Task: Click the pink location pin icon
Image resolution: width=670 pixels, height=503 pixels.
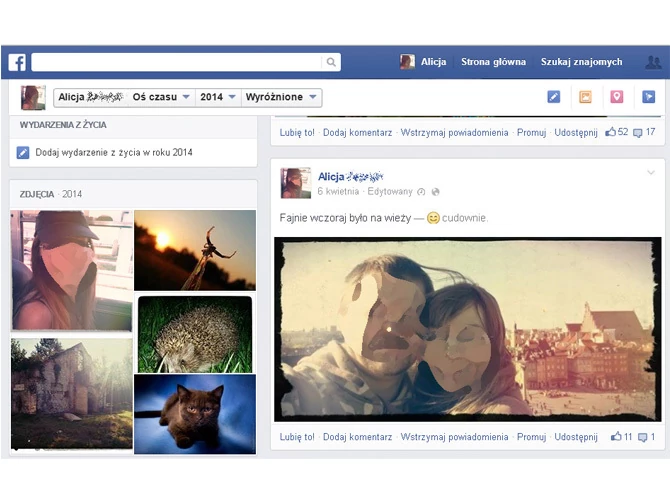Action: (x=617, y=97)
